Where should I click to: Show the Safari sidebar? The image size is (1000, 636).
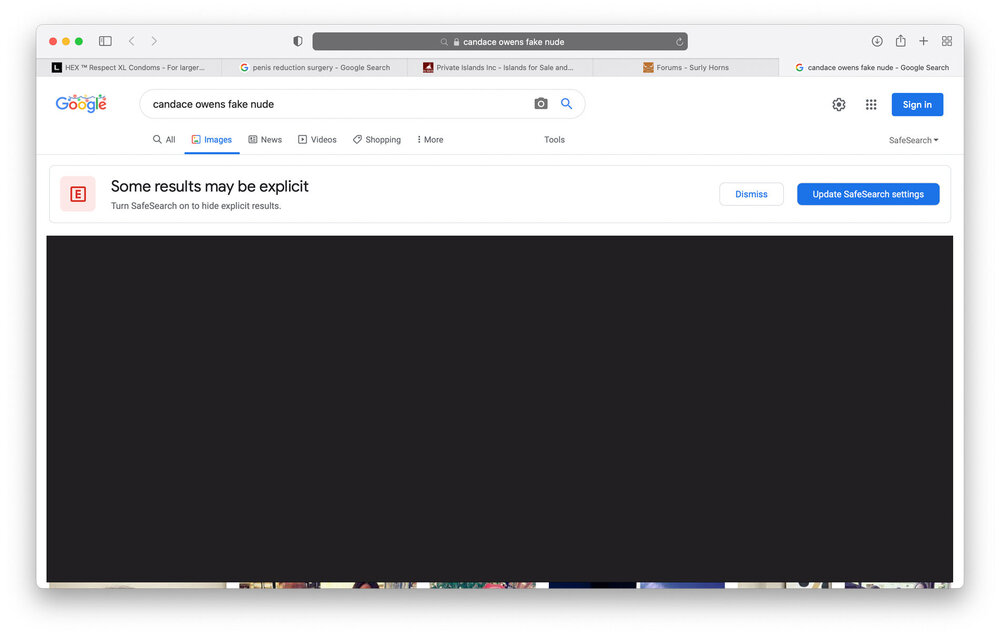(105, 41)
